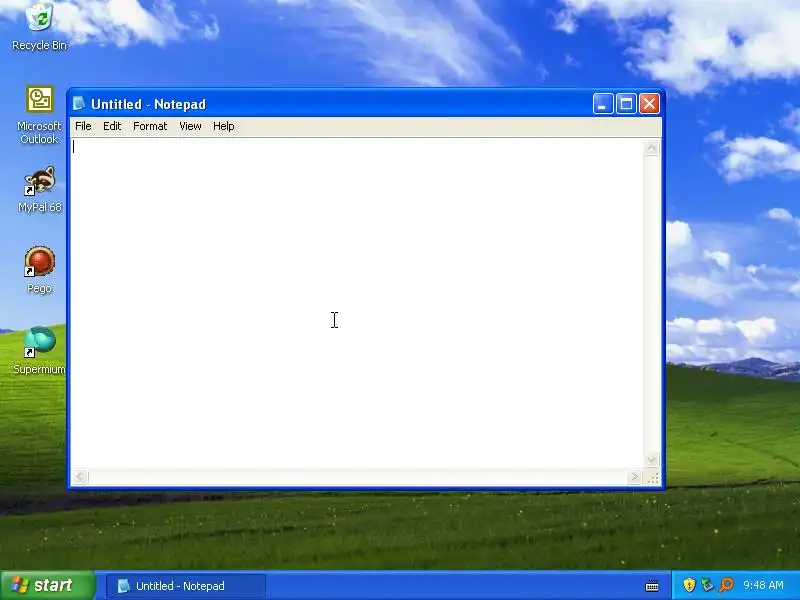The width and height of the screenshot is (800, 600).
Task: Select the Microsoft Outlook desktop icon
Action: pyautogui.click(x=39, y=114)
